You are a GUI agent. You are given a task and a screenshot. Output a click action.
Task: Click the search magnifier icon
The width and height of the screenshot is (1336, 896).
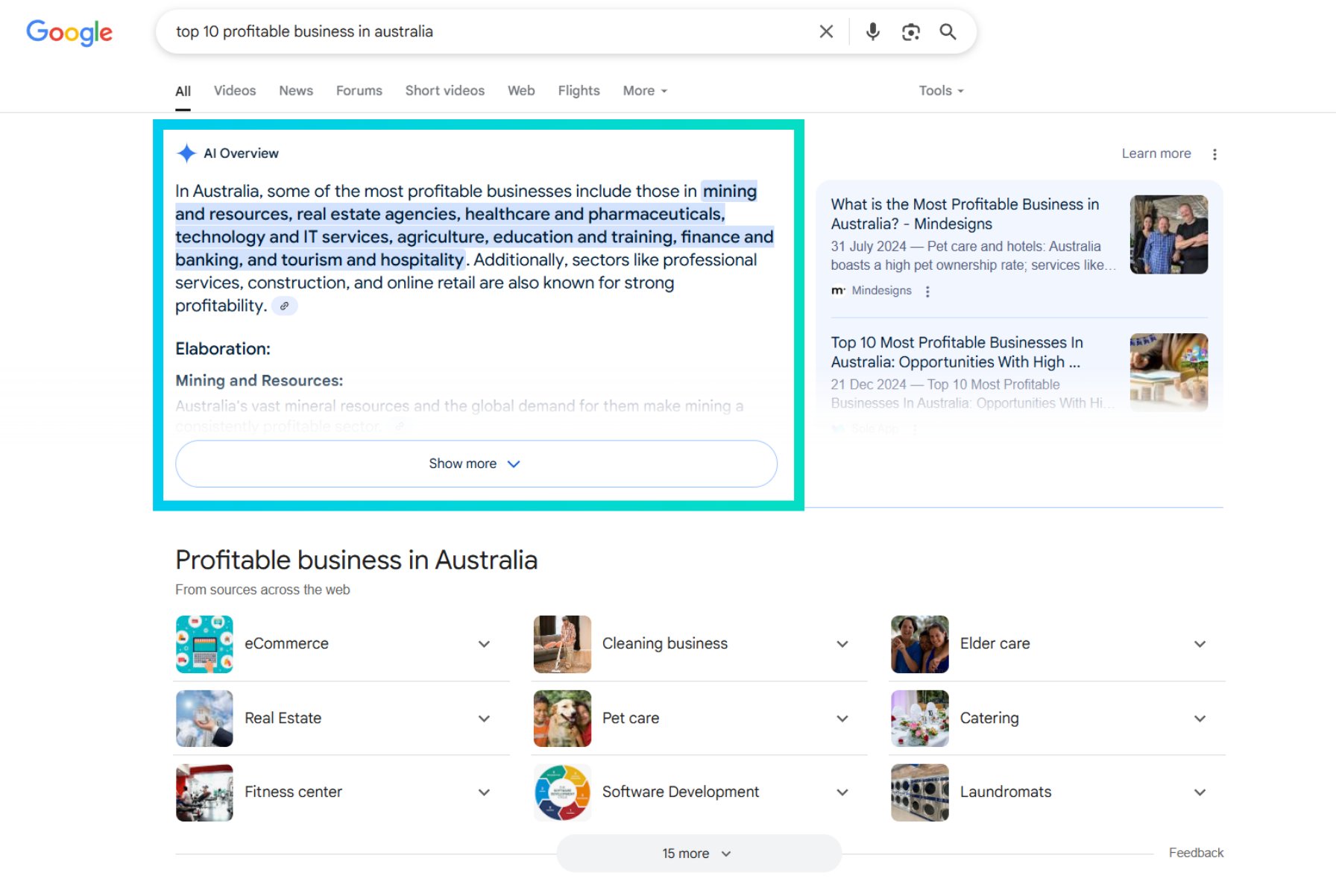(x=948, y=31)
